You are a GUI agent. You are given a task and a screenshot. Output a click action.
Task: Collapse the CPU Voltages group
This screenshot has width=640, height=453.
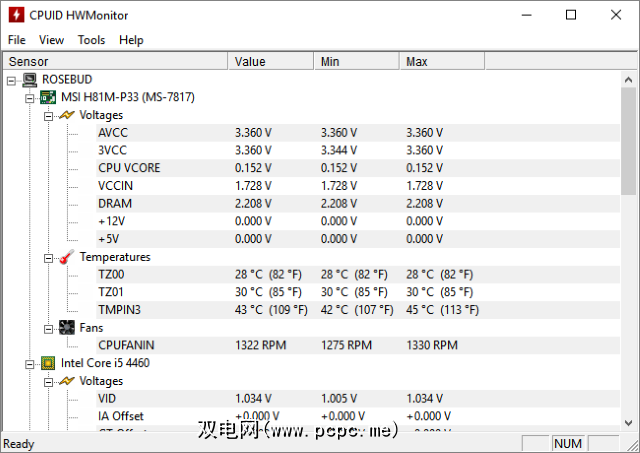point(48,382)
